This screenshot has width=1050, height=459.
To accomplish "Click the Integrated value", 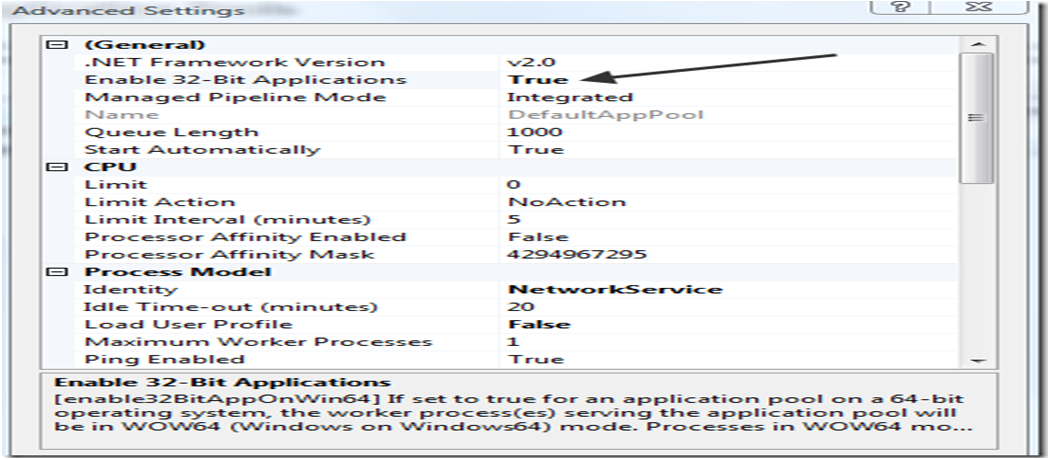I will coord(570,97).
